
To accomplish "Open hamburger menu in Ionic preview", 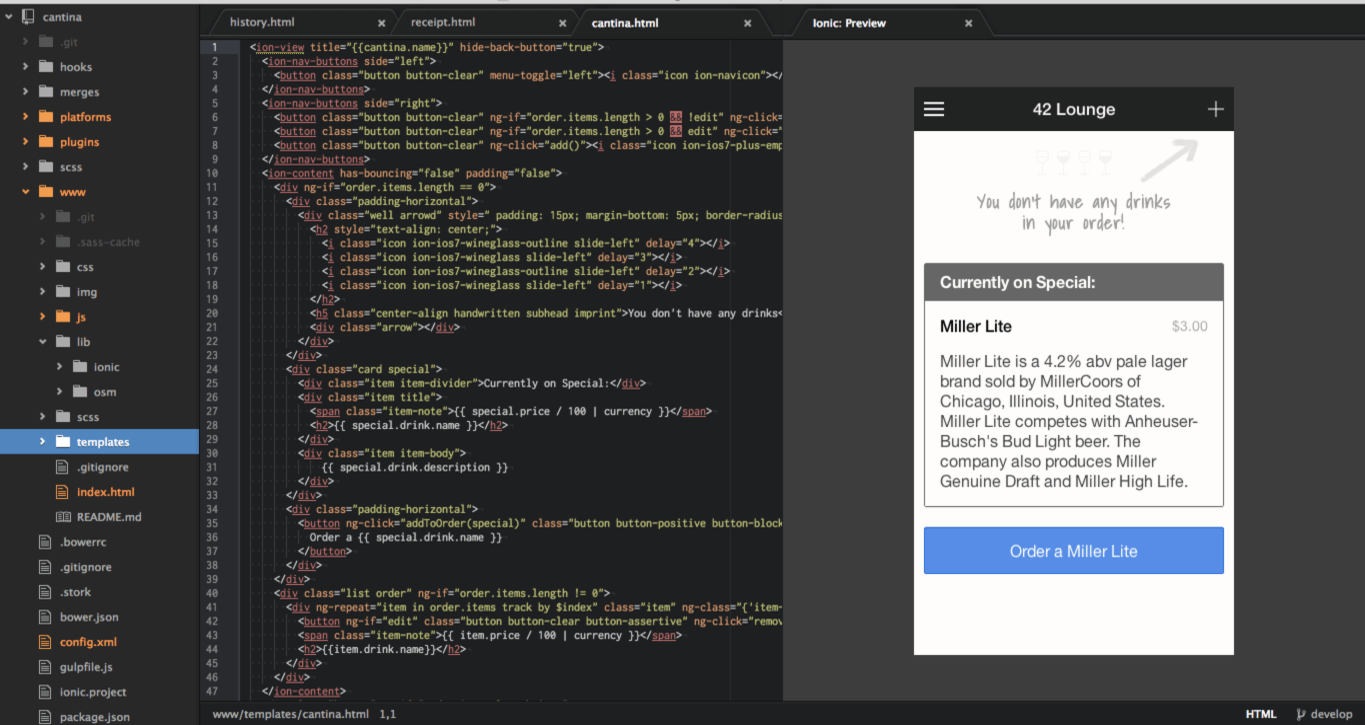I will click(934, 109).
